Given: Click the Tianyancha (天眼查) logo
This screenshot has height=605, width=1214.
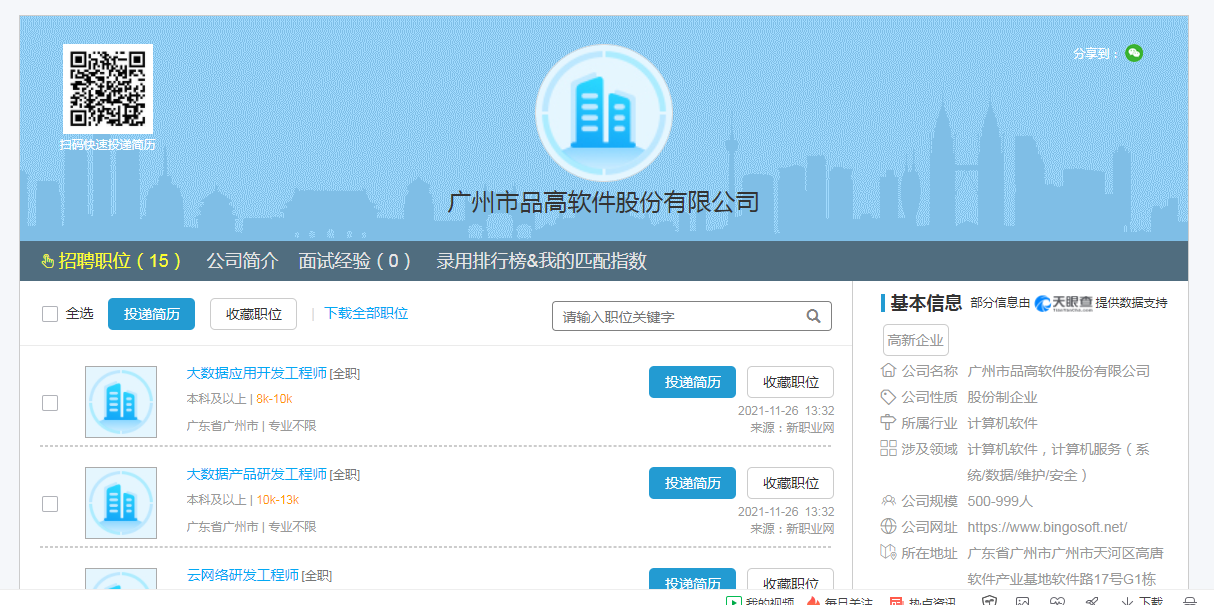Looking at the screenshot, I should click(1063, 303).
